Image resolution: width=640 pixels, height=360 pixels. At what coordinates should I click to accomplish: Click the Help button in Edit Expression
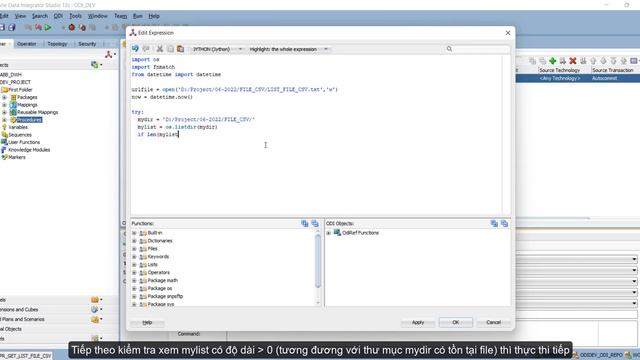click(x=147, y=322)
